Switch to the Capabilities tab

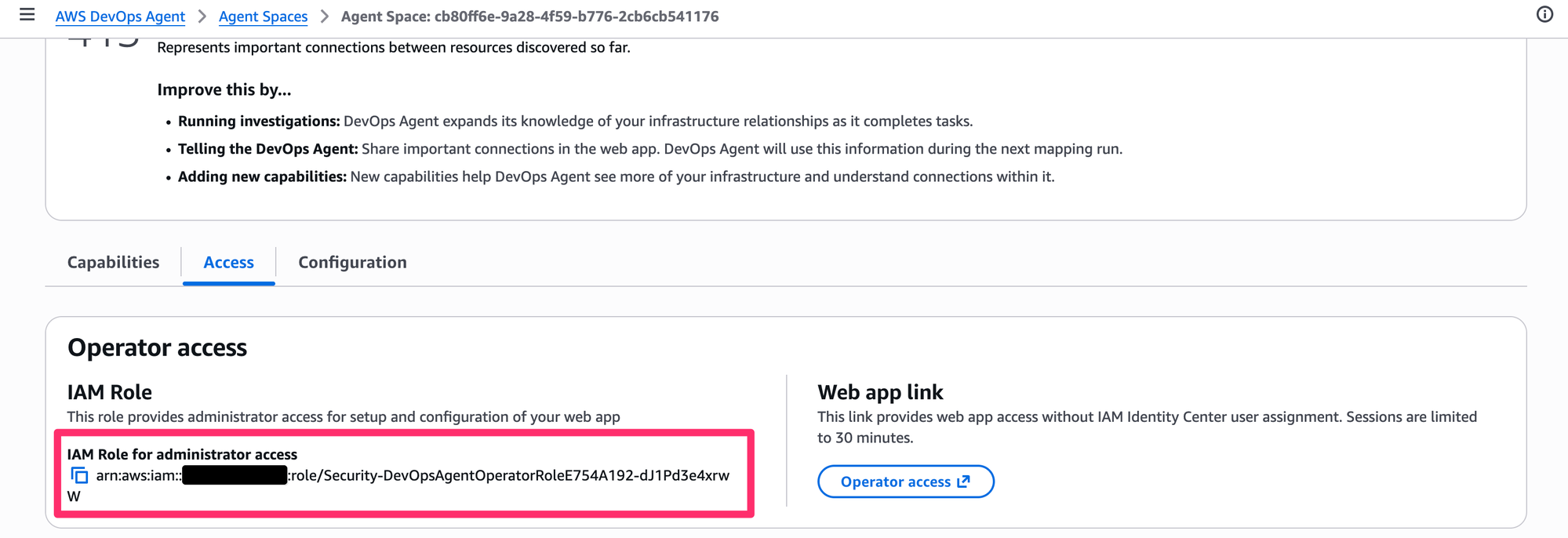pyautogui.click(x=113, y=263)
